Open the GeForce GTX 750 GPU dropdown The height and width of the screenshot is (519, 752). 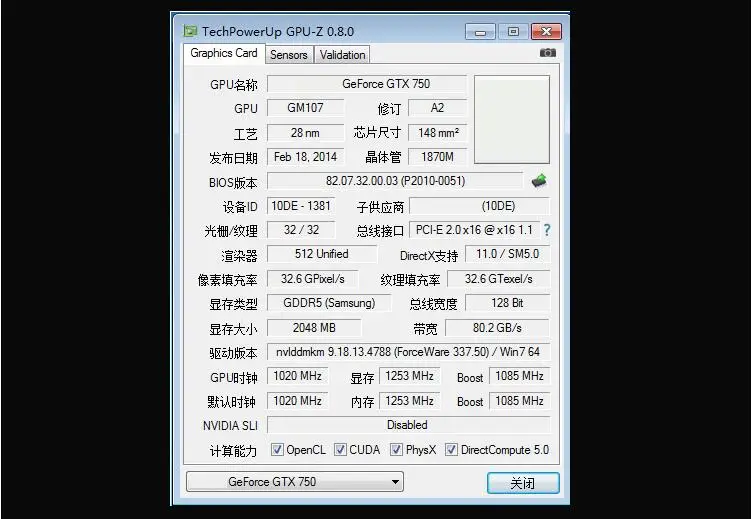point(295,482)
